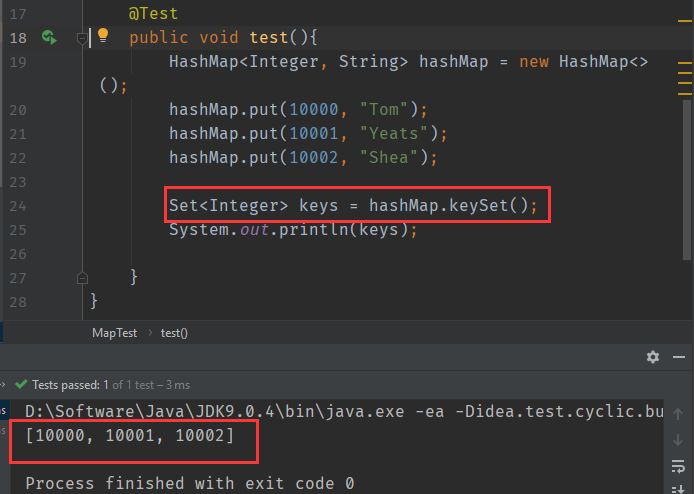Click line number 20 in the gutter
Image resolution: width=694 pixels, height=494 pixels.
coord(18,110)
